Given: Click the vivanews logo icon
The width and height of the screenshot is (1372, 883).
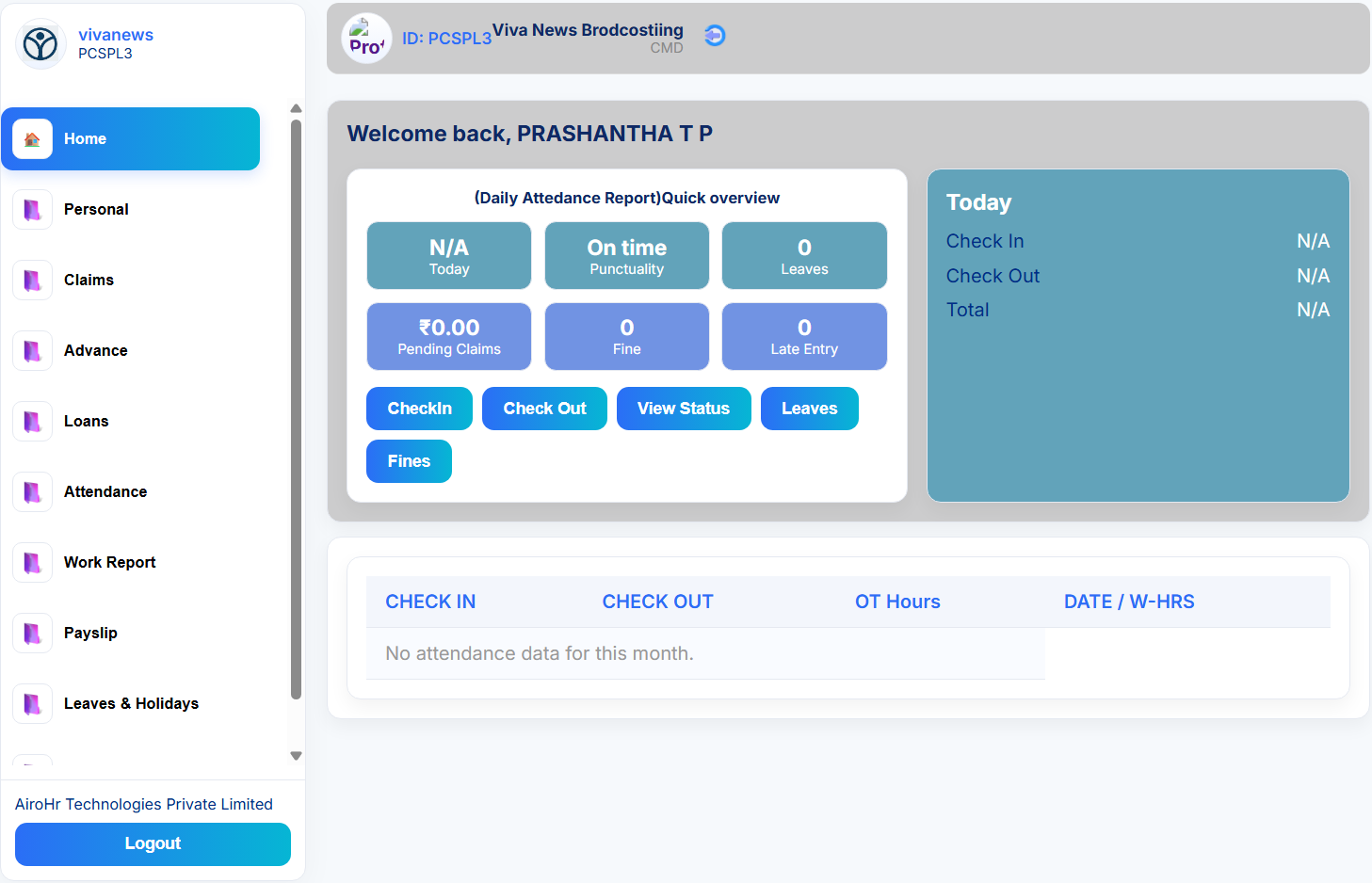Looking at the screenshot, I should (40, 43).
